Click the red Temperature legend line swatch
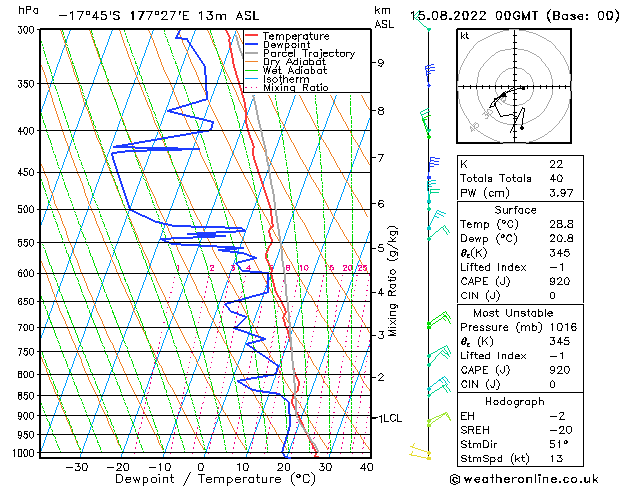The image size is (629, 486). (x=251, y=36)
